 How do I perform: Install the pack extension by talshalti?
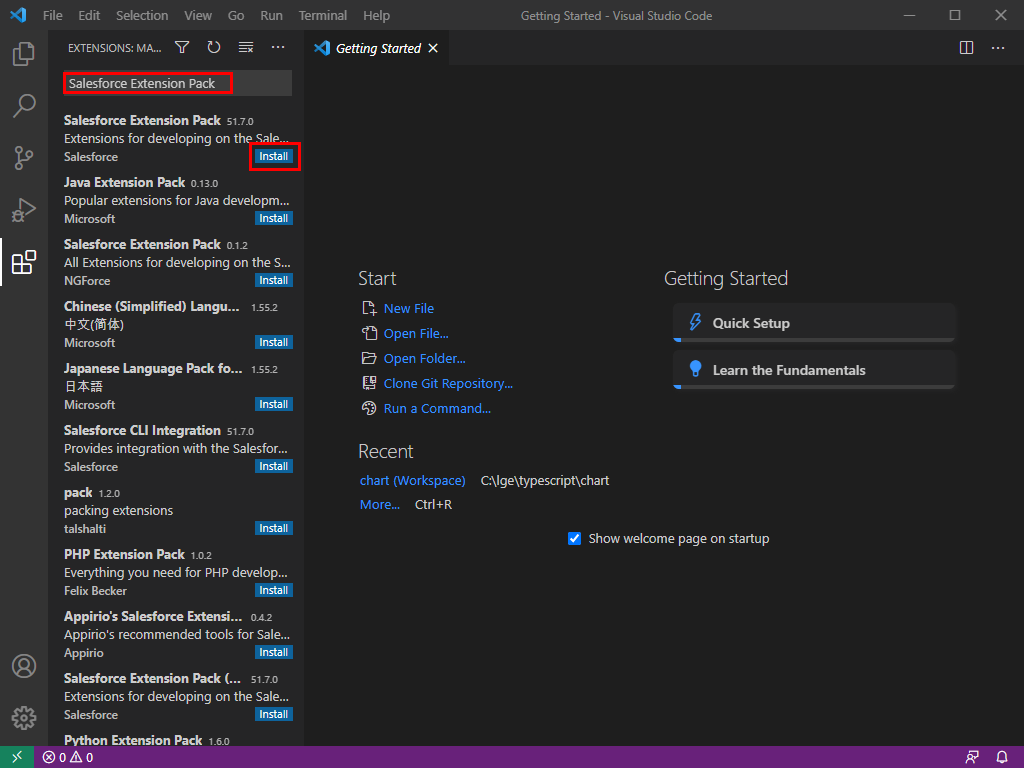click(x=274, y=528)
